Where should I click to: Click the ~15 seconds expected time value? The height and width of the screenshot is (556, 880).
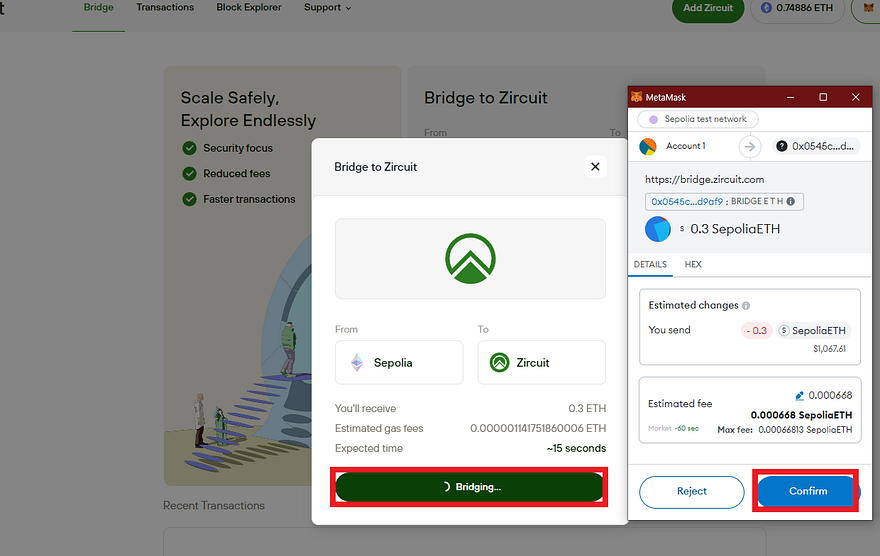576,448
